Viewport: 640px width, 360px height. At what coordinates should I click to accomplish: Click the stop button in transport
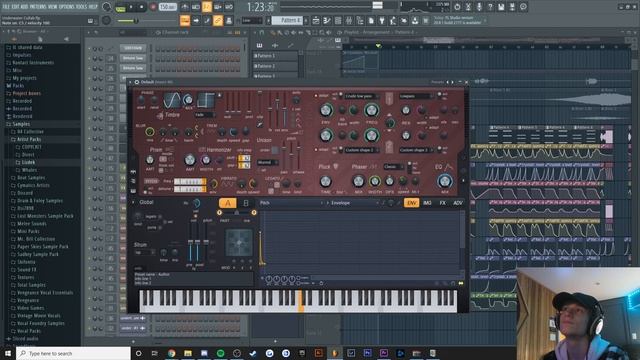click(x=142, y=7)
